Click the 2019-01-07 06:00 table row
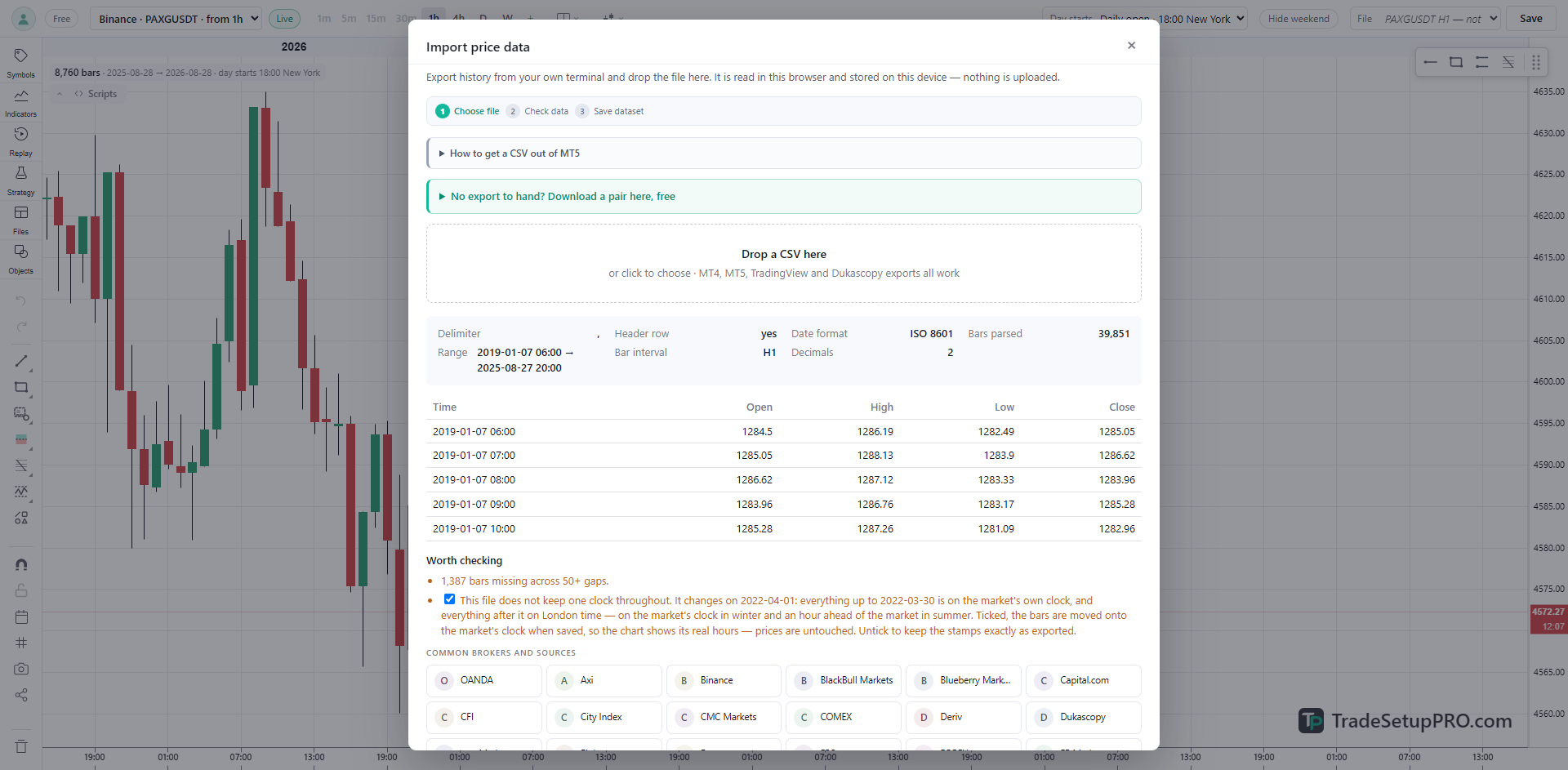The image size is (1568, 770). point(784,432)
